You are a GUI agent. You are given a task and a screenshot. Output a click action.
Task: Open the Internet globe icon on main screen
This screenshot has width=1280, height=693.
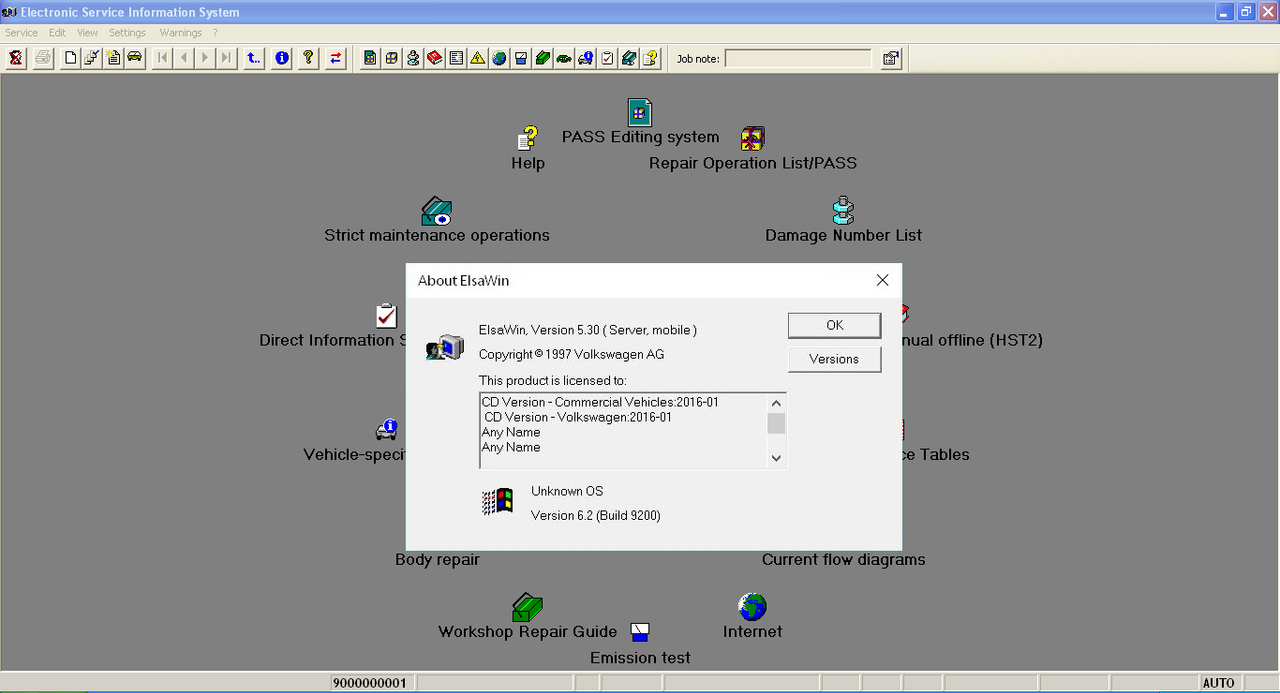(x=752, y=606)
